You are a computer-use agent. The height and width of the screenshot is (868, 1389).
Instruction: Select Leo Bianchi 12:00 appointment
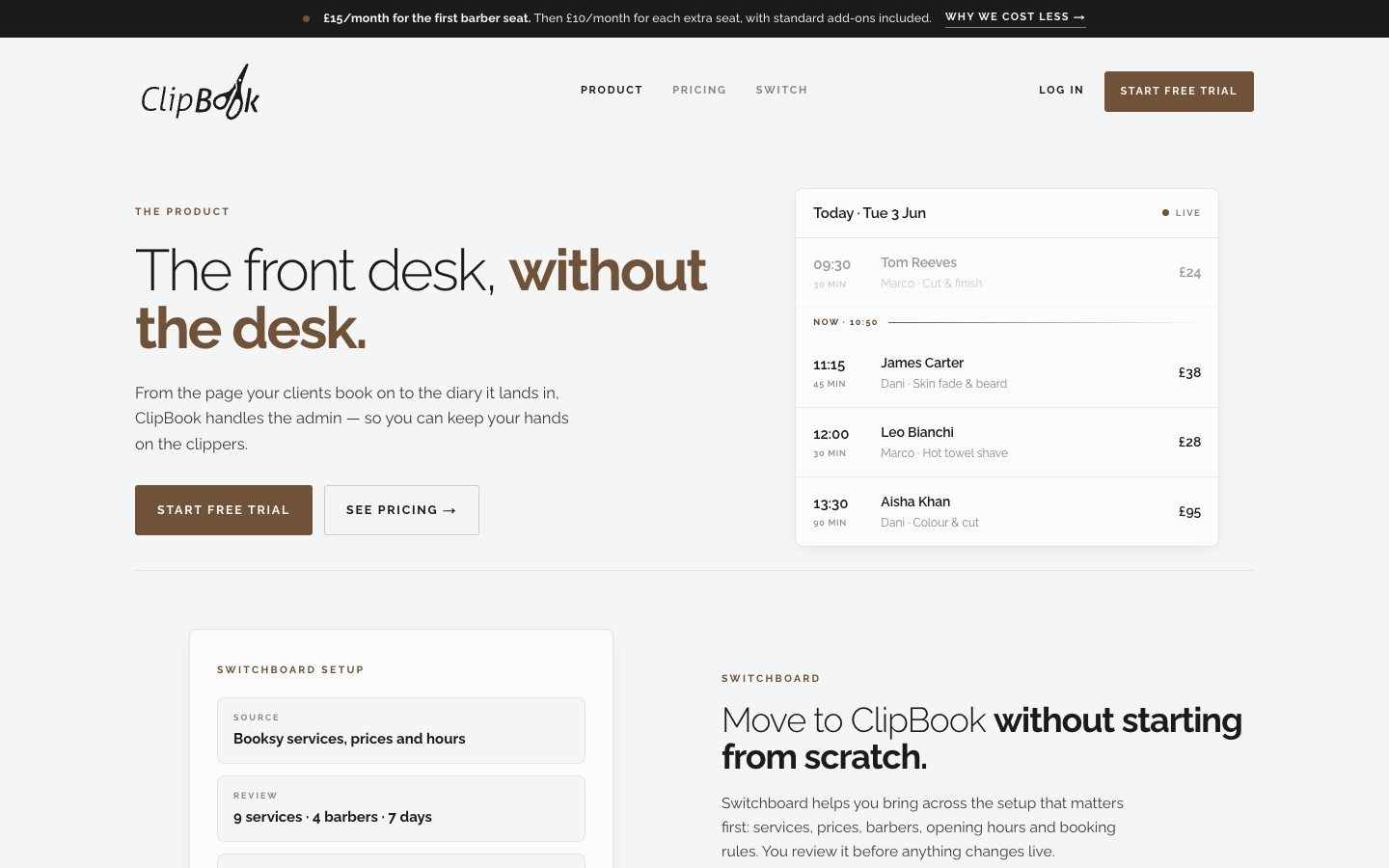[x=1007, y=443]
